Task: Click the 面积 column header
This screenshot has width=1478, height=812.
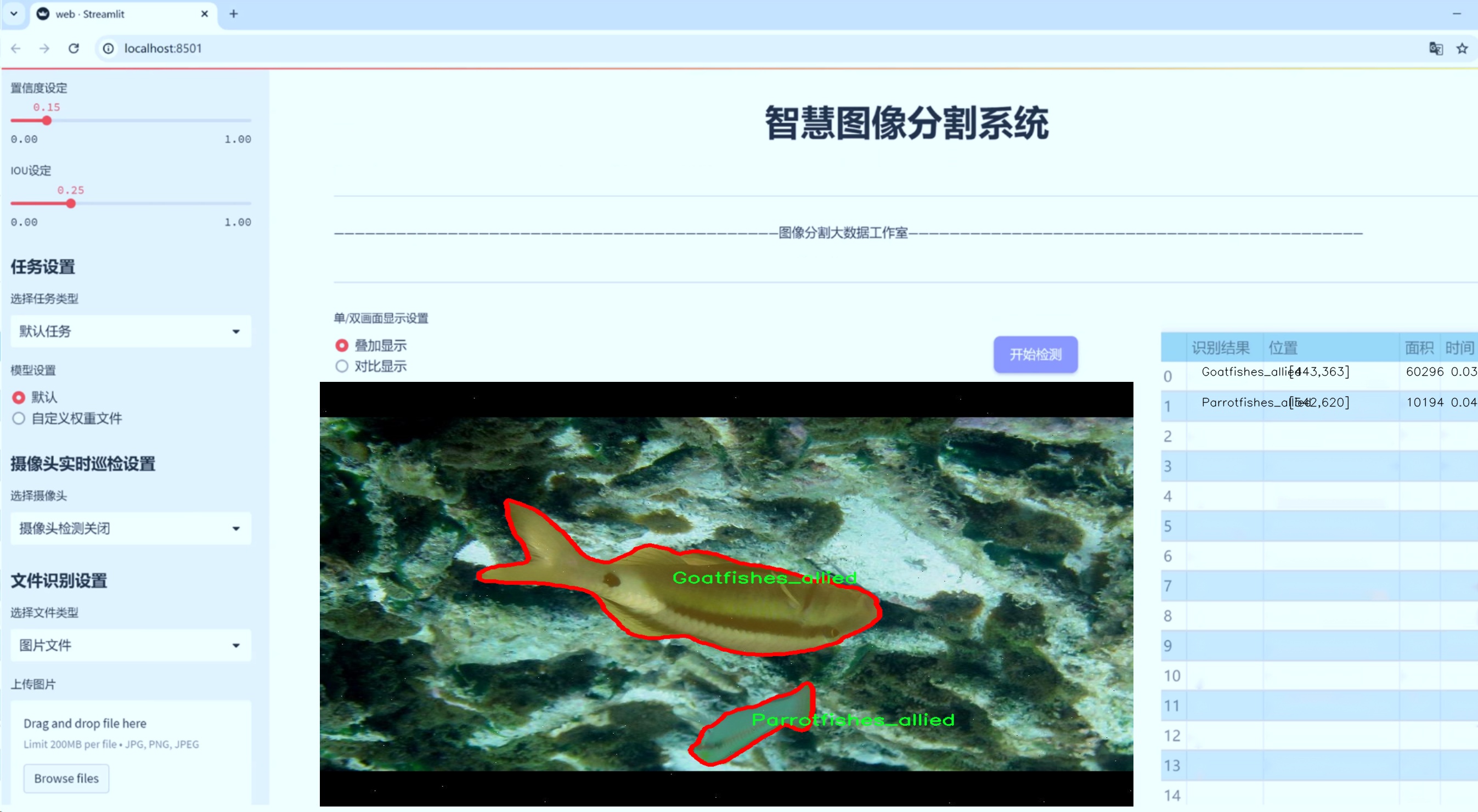Action: tap(1419, 347)
